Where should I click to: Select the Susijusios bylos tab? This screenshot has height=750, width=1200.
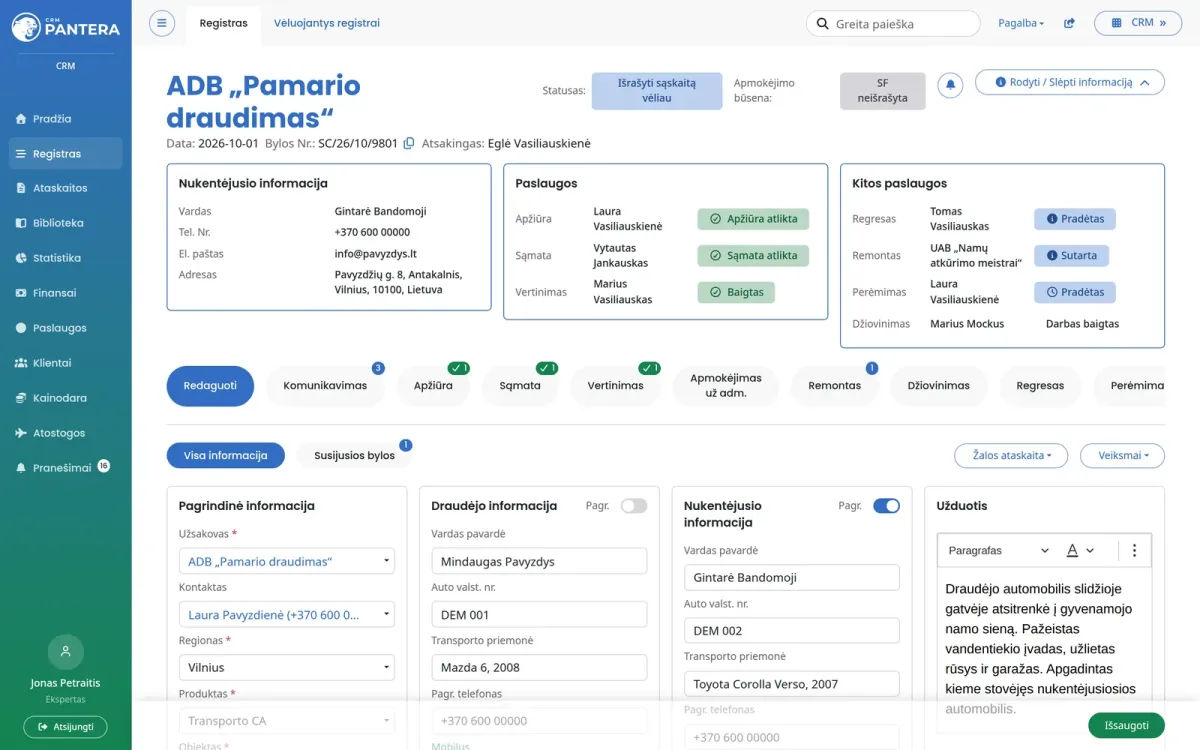(x=354, y=456)
